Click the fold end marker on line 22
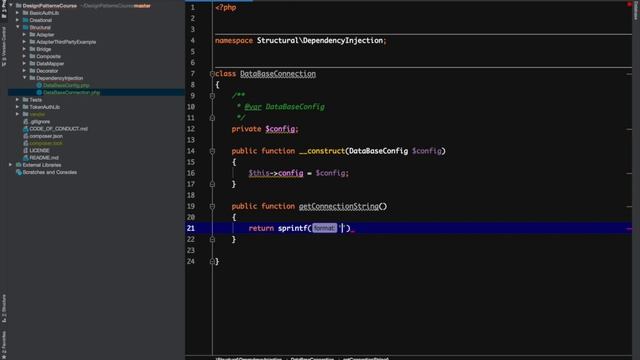 [212, 240]
